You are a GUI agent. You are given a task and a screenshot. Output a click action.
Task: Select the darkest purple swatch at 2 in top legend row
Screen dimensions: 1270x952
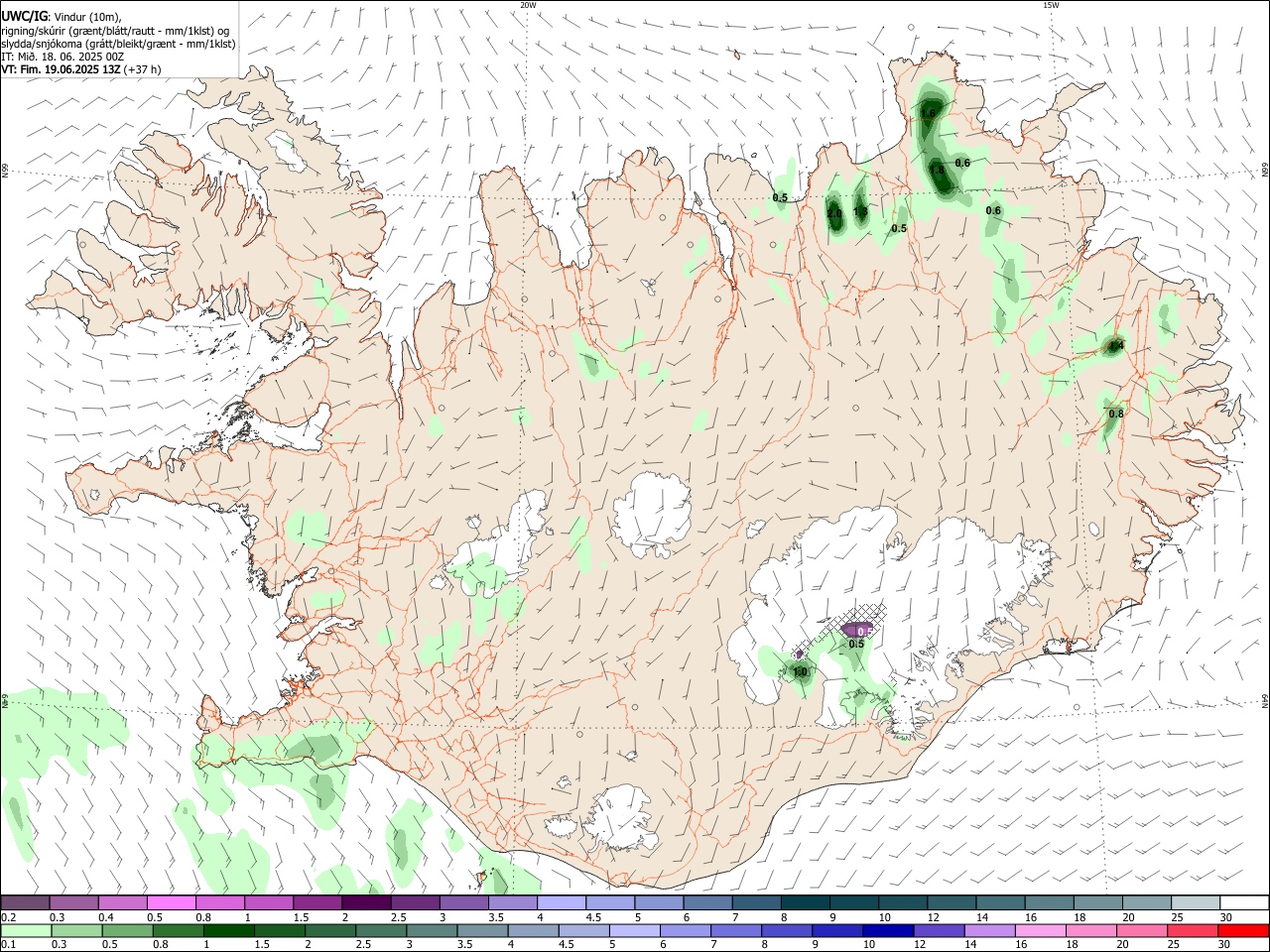[x=366, y=902]
